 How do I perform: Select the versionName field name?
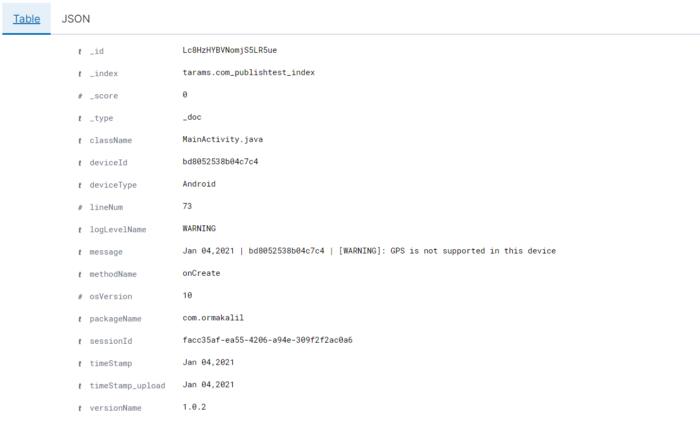116,408
